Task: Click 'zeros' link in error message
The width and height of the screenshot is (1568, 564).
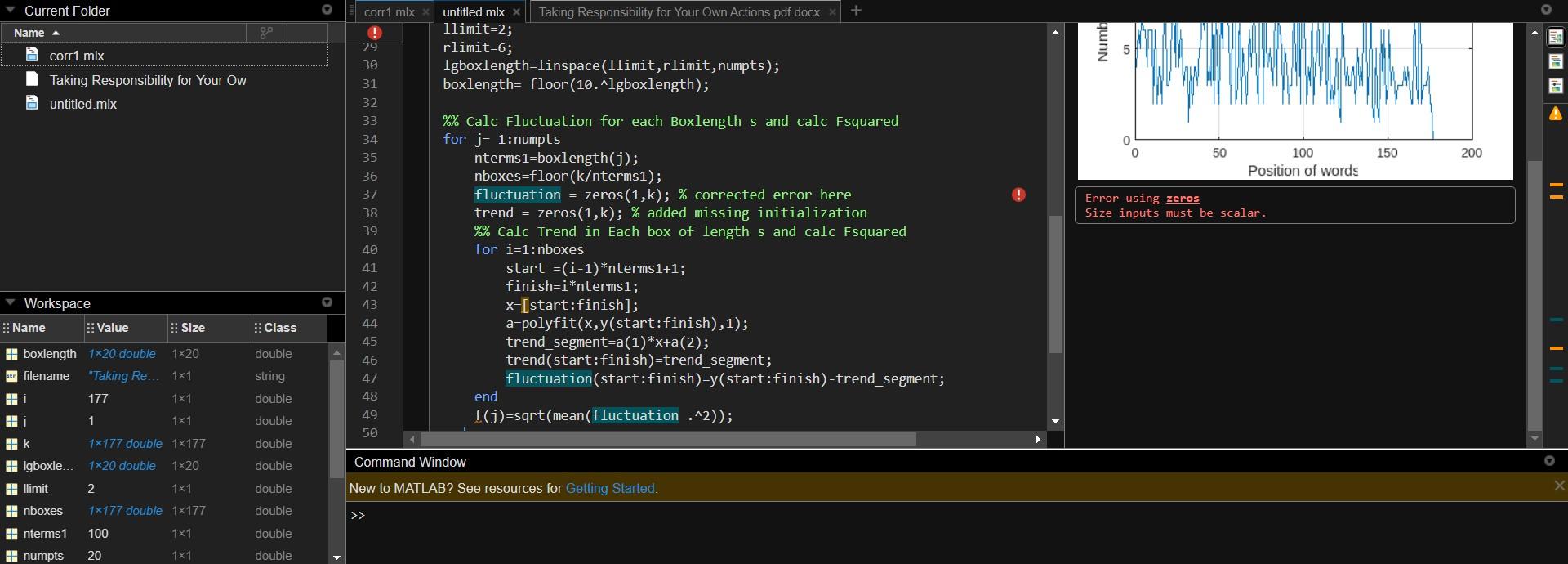Action: click(x=1183, y=198)
